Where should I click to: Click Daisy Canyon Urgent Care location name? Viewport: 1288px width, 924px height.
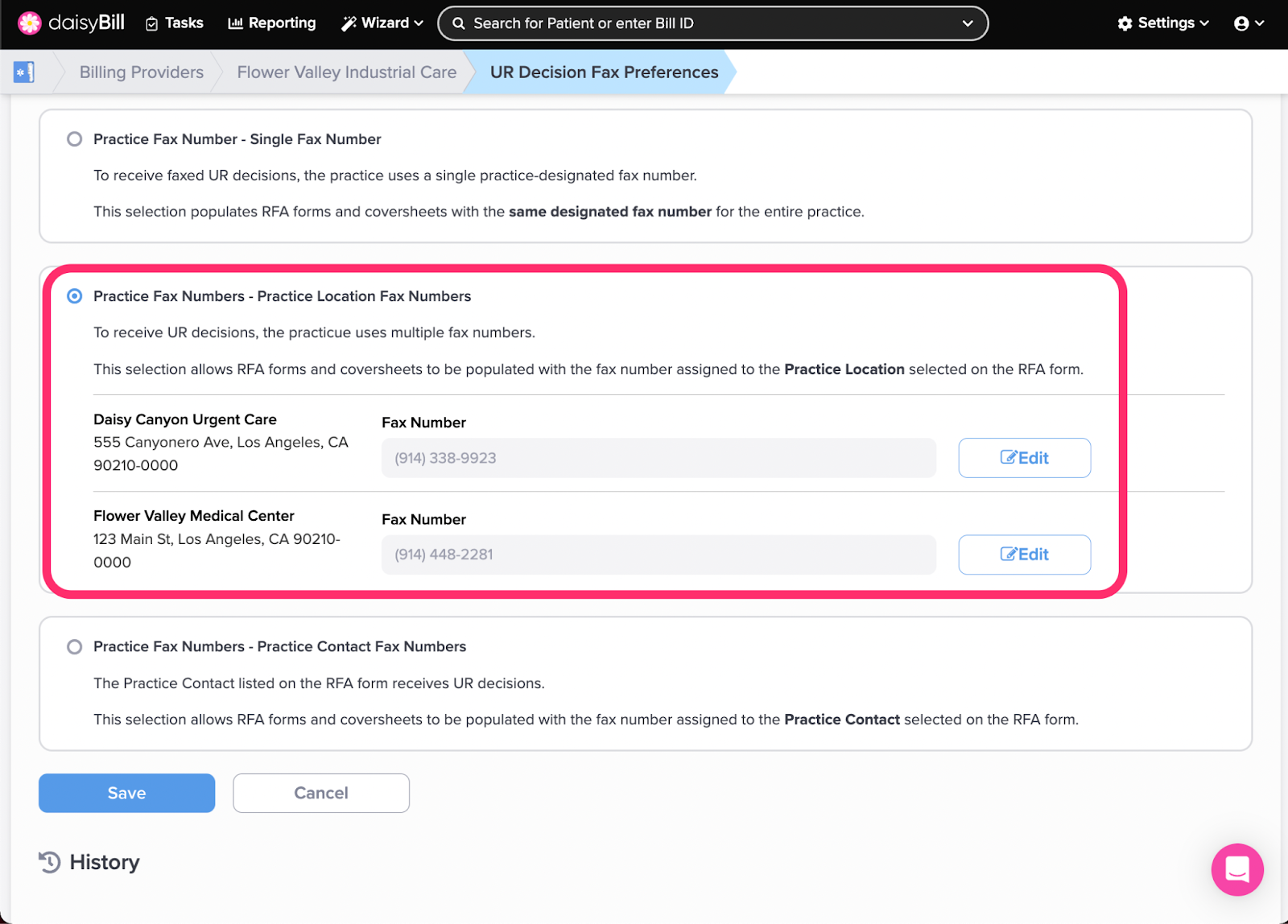point(185,419)
